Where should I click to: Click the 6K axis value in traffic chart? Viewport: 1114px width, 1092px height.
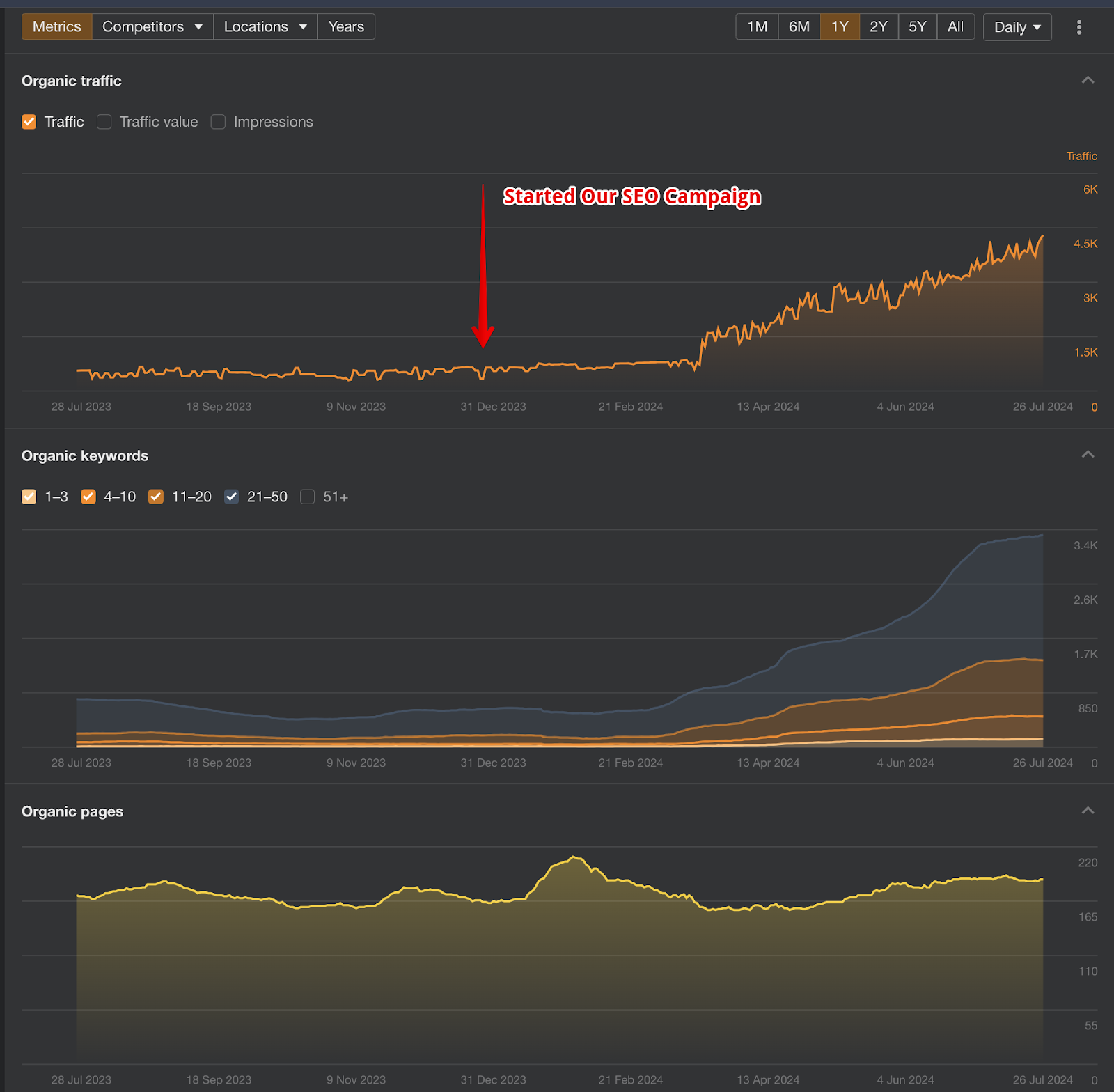tap(1090, 189)
